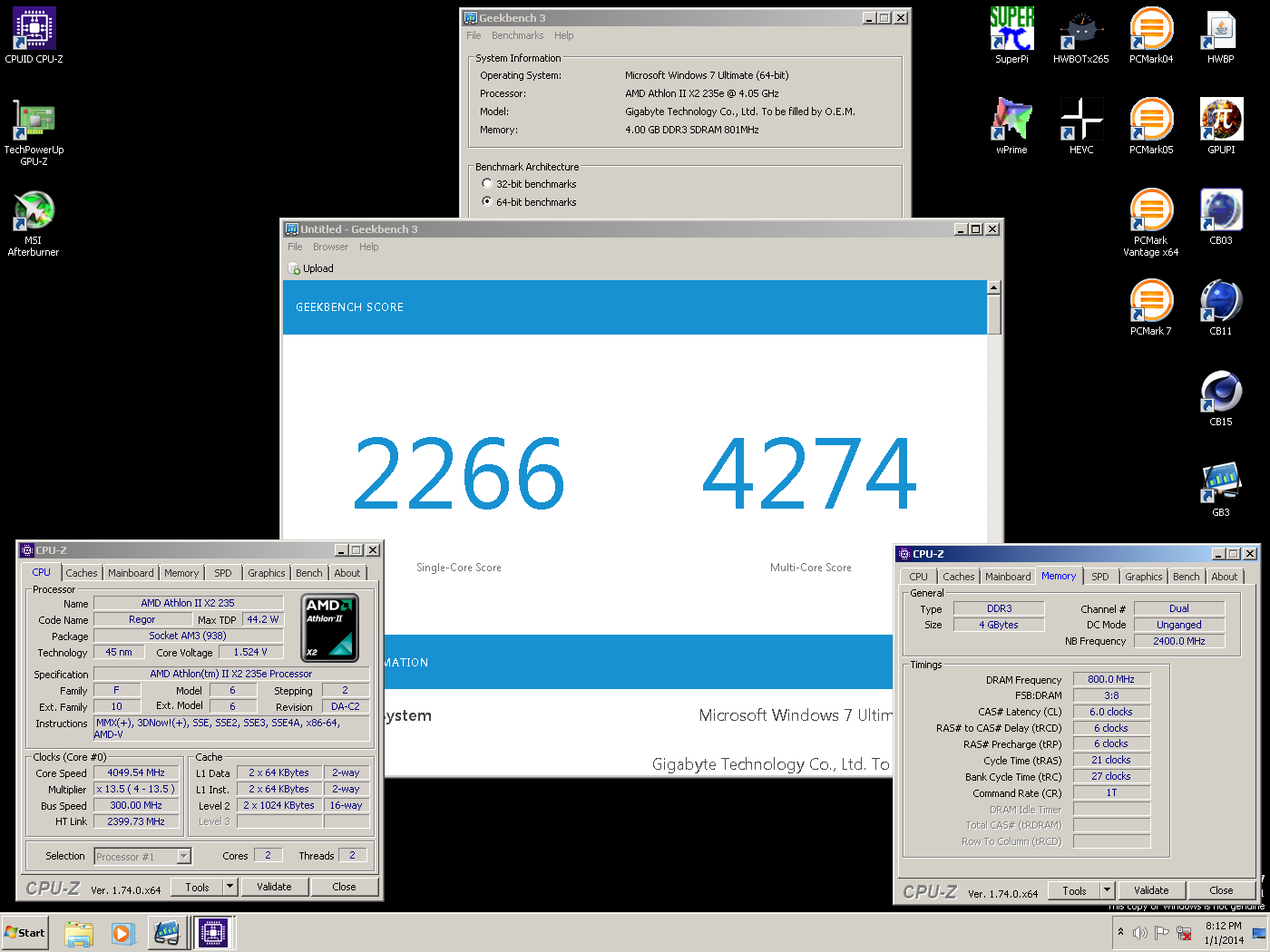
Task: Open Windows Explorer from the taskbar
Action: [x=79, y=933]
